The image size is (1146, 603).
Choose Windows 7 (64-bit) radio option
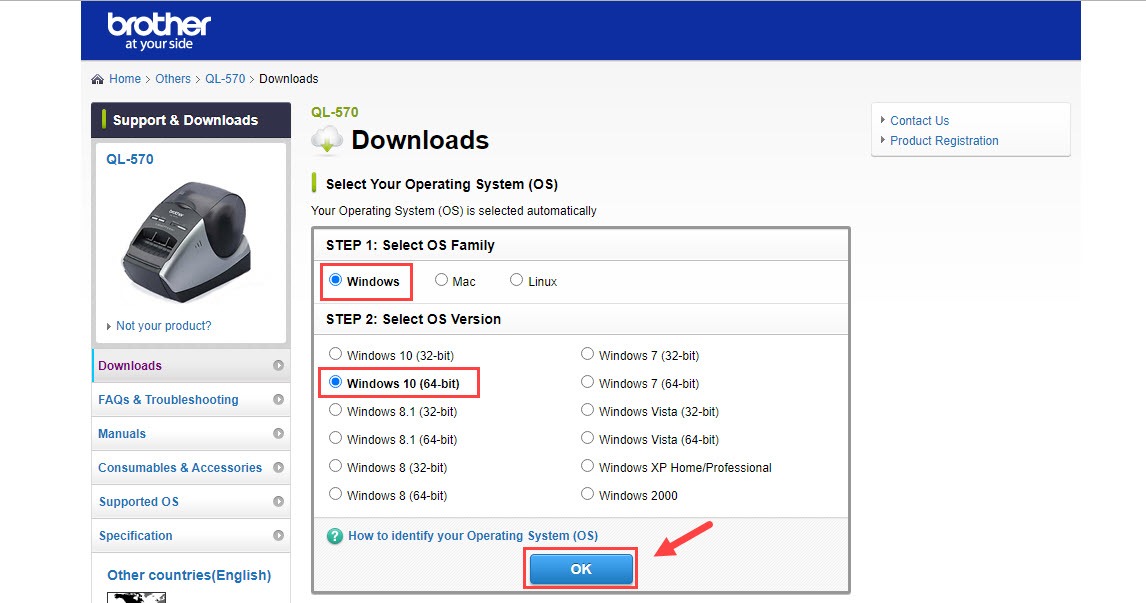(588, 383)
